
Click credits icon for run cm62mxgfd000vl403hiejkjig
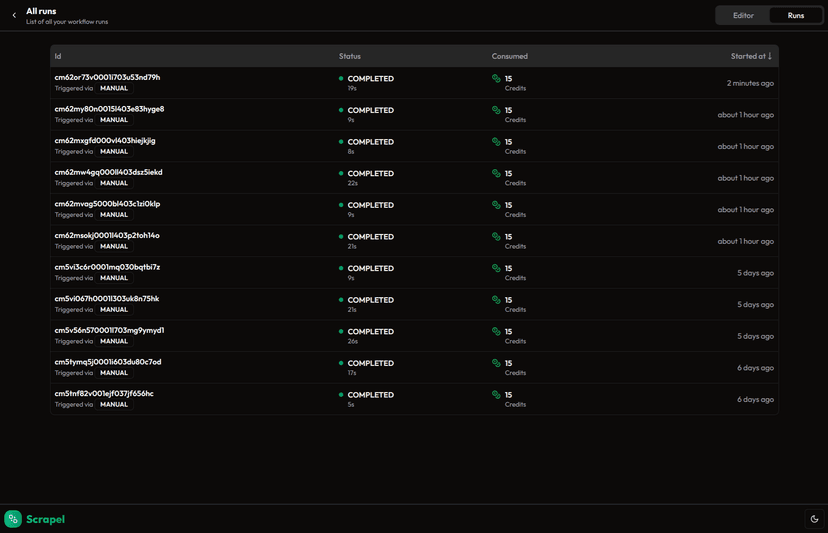[496, 142]
